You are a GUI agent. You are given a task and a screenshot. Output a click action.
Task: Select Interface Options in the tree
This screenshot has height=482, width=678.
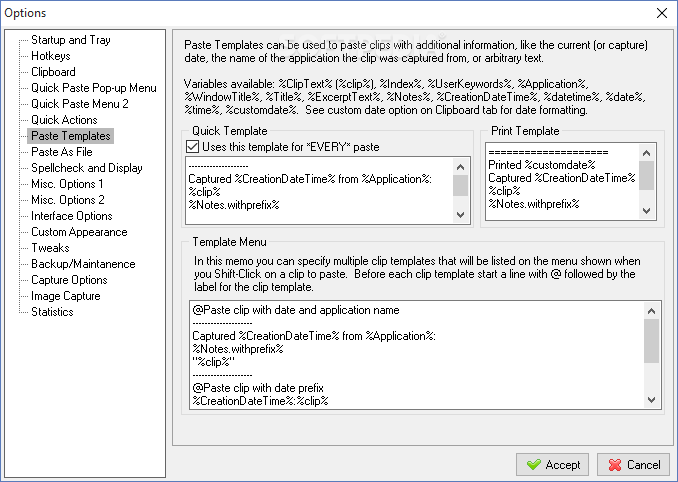(x=71, y=216)
